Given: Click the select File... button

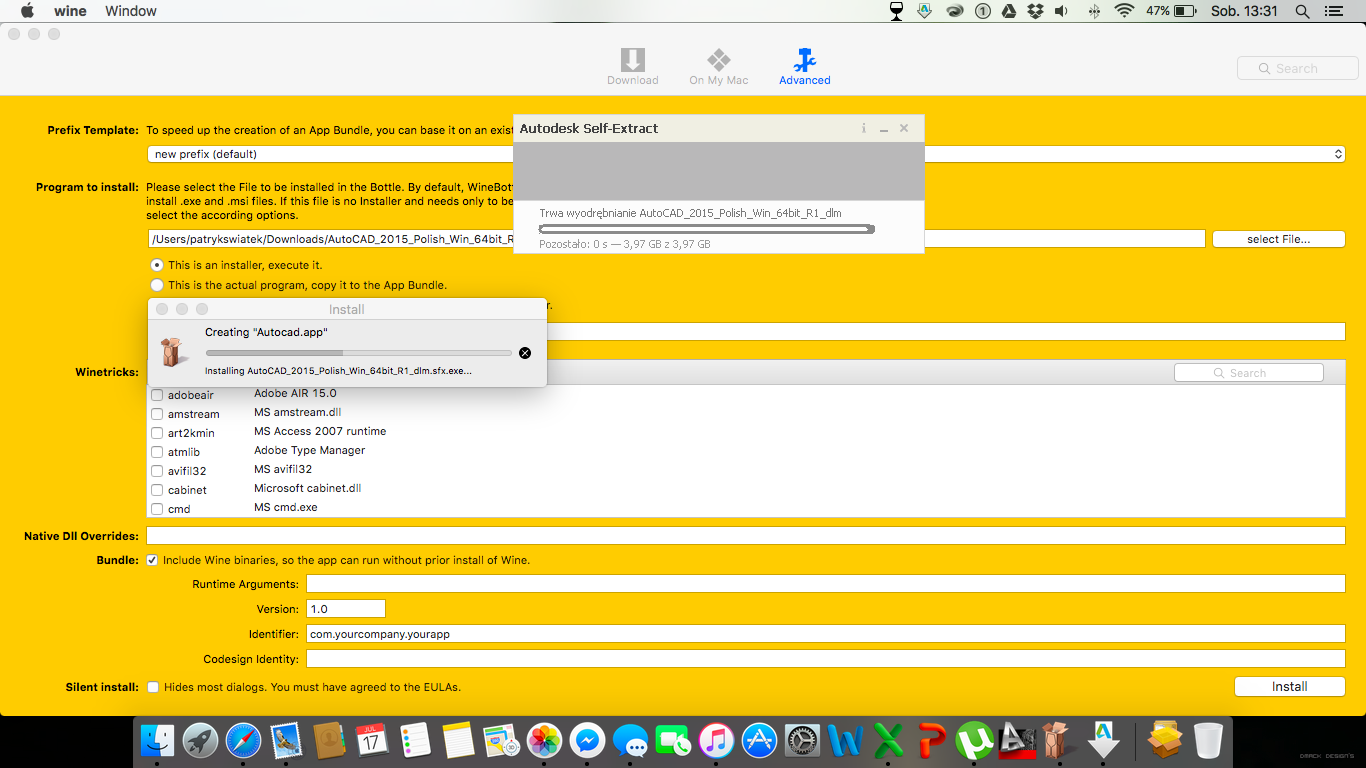Looking at the screenshot, I should tap(1278, 239).
